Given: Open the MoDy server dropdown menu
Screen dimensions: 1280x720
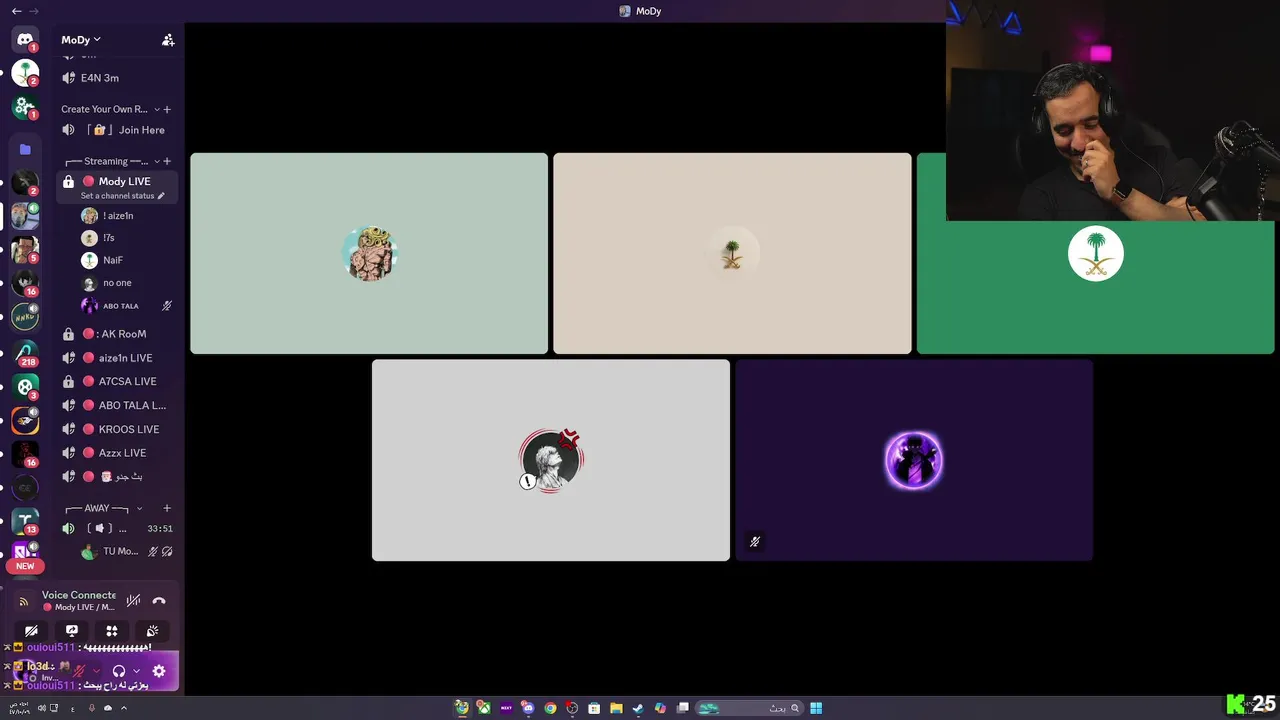Looking at the screenshot, I should pos(81,40).
